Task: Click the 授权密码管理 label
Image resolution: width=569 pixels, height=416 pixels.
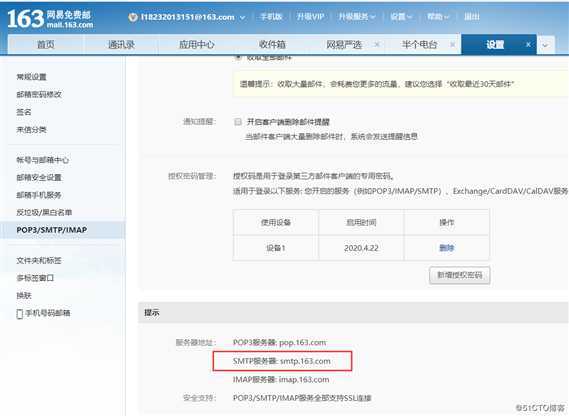Action: tap(192, 176)
